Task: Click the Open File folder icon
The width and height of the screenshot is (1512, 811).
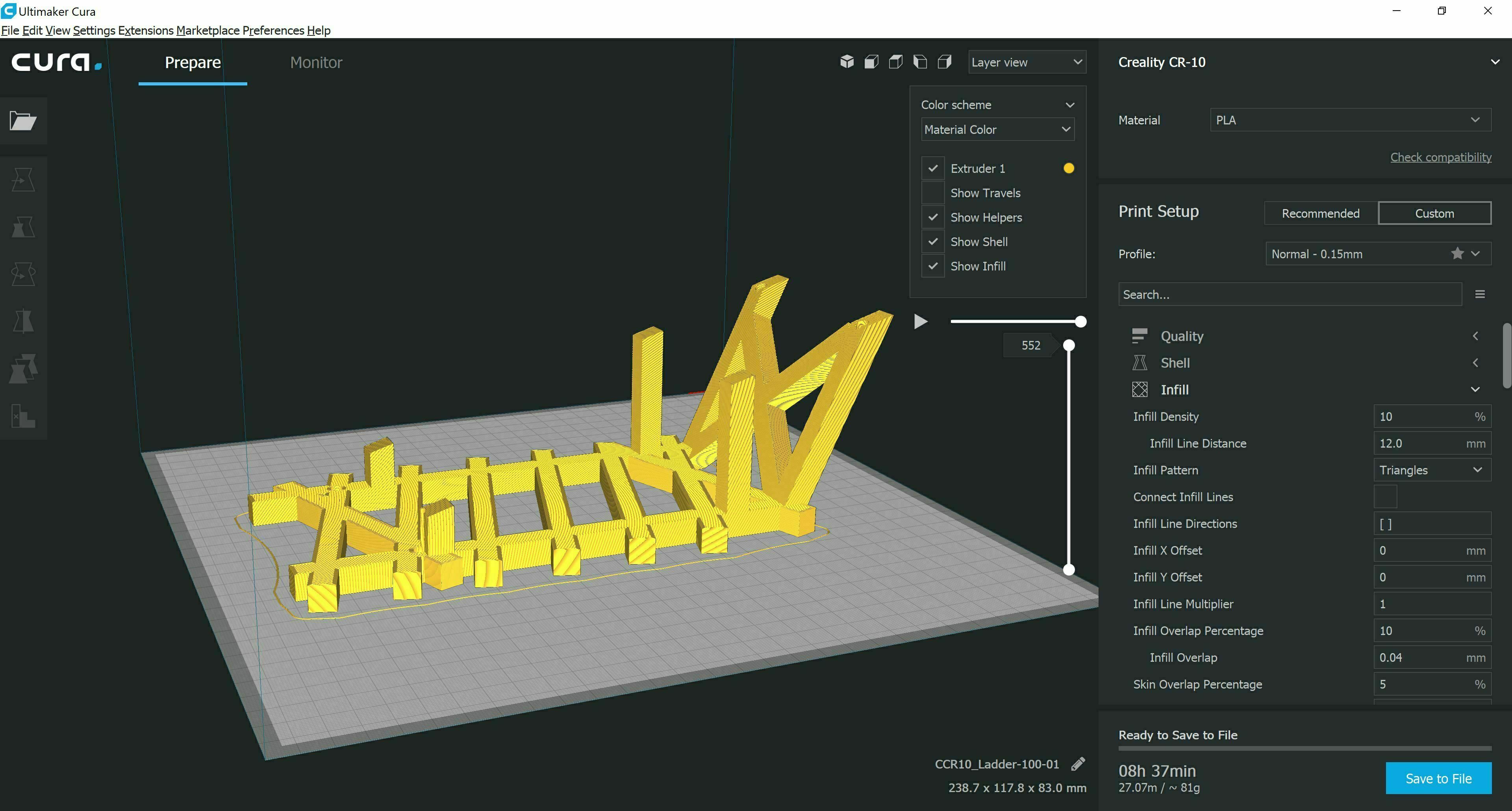Action: tap(23, 121)
